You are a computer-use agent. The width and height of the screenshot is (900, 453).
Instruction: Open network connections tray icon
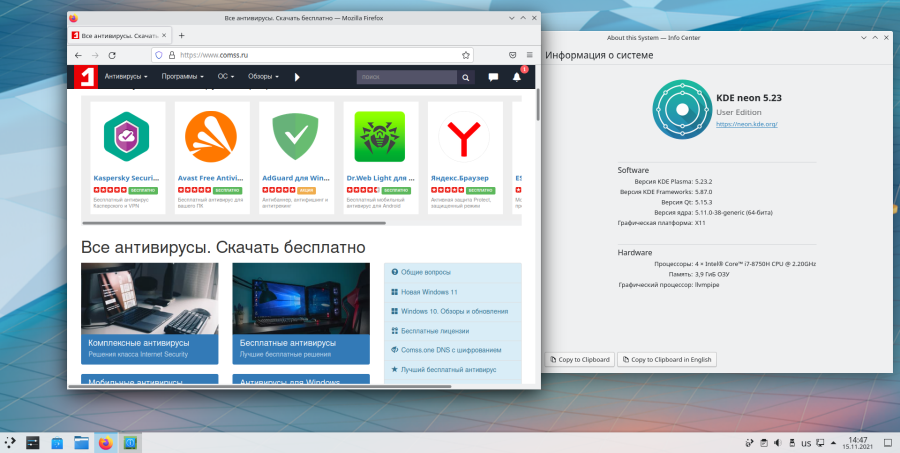click(x=821, y=443)
